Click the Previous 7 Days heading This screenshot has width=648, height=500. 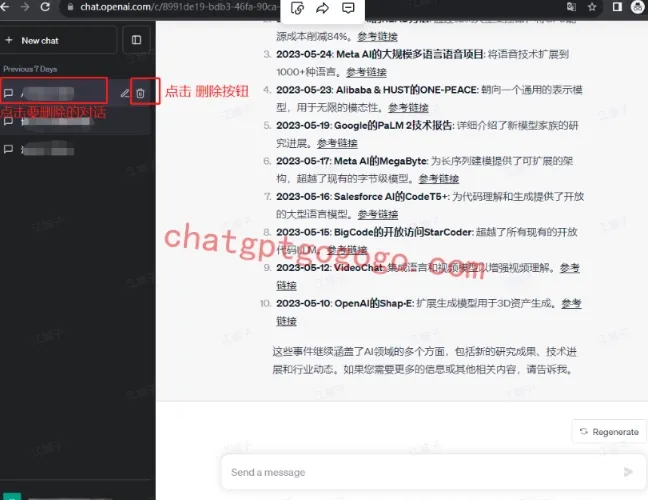tap(30, 69)
